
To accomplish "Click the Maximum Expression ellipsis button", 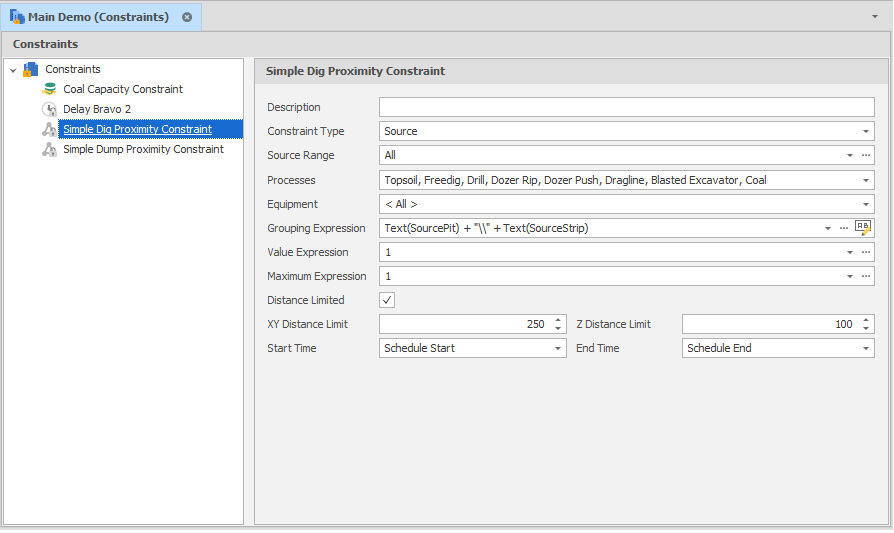I will pos(866,276).
